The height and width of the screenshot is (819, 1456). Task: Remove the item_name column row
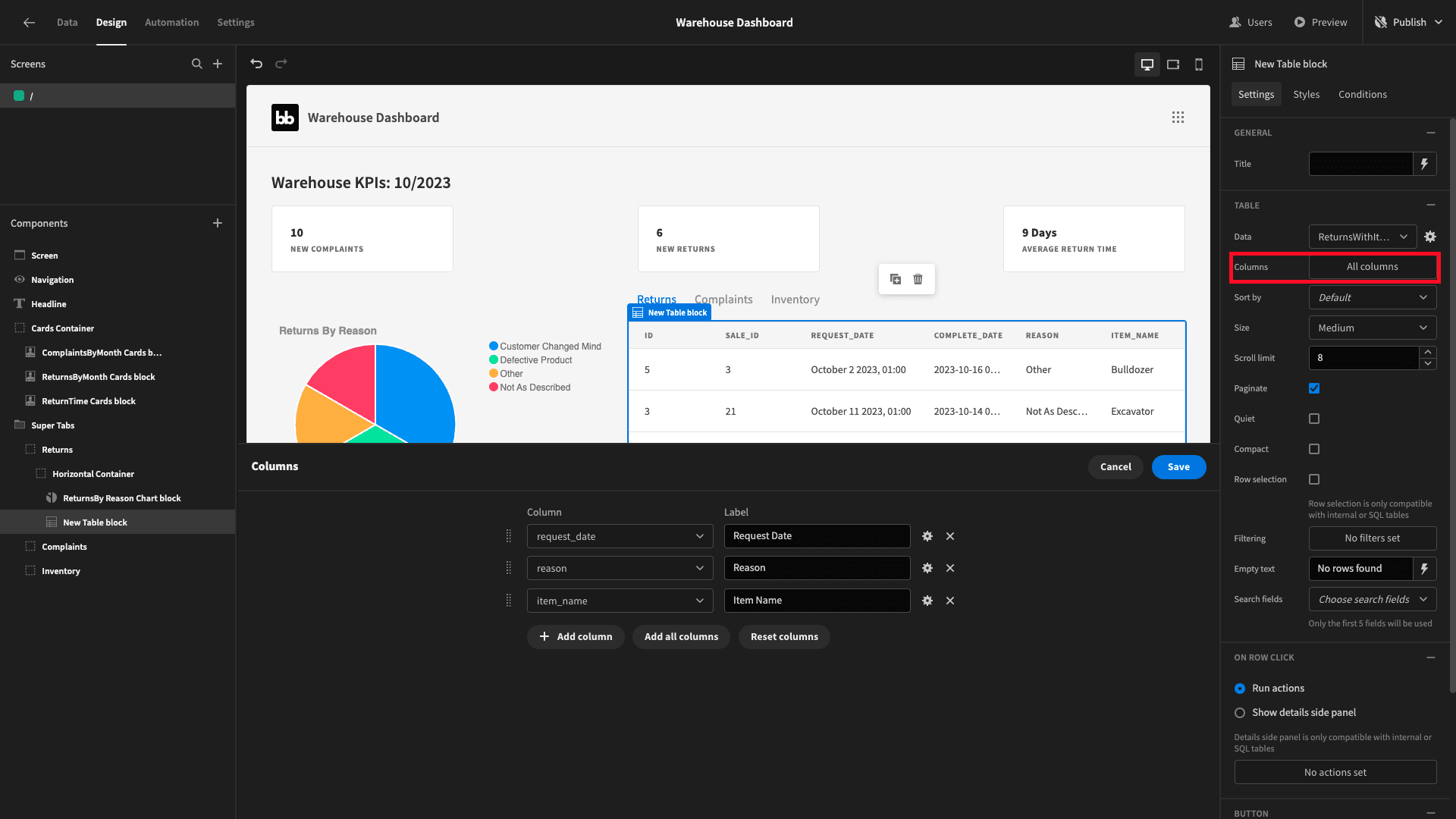point(950,601)
